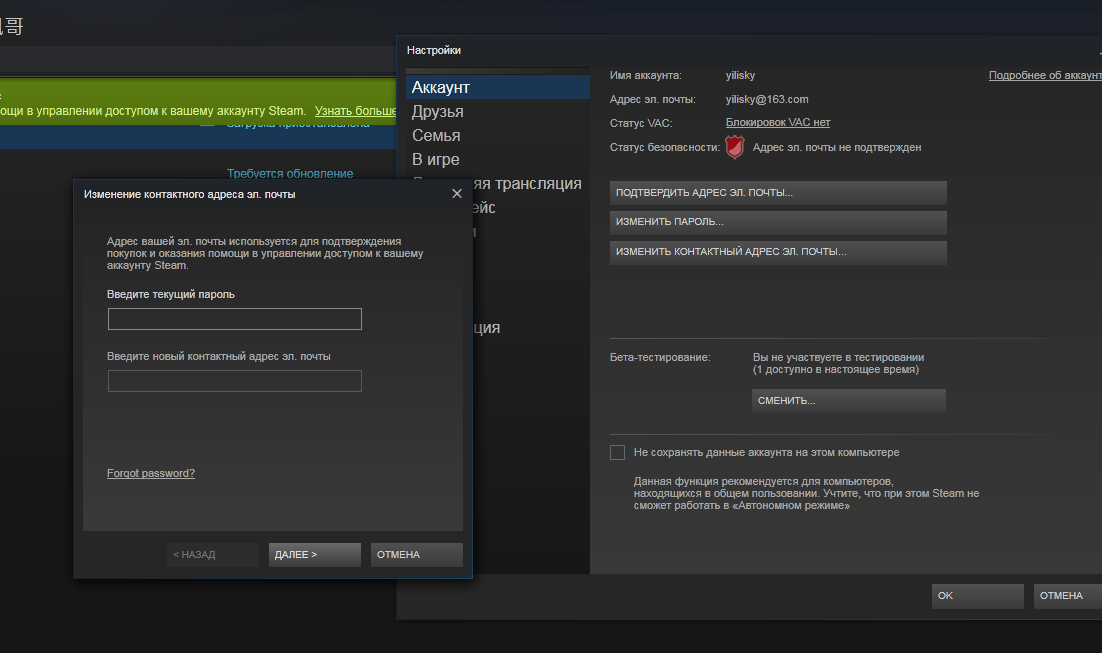Close the email change dialog with X
1102x653 pixels.
tap(457, 193)
